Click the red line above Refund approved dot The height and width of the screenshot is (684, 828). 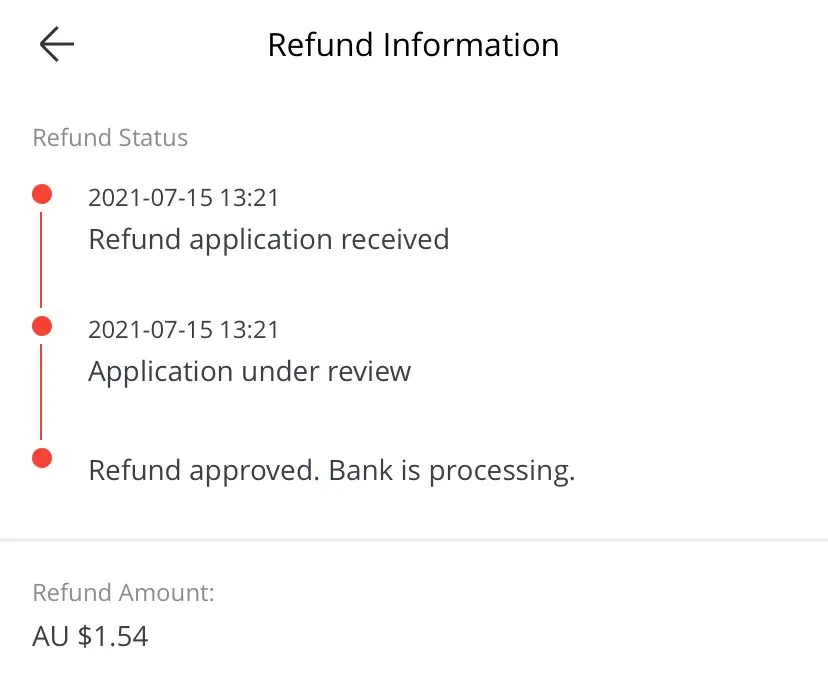tap(41, 392)
